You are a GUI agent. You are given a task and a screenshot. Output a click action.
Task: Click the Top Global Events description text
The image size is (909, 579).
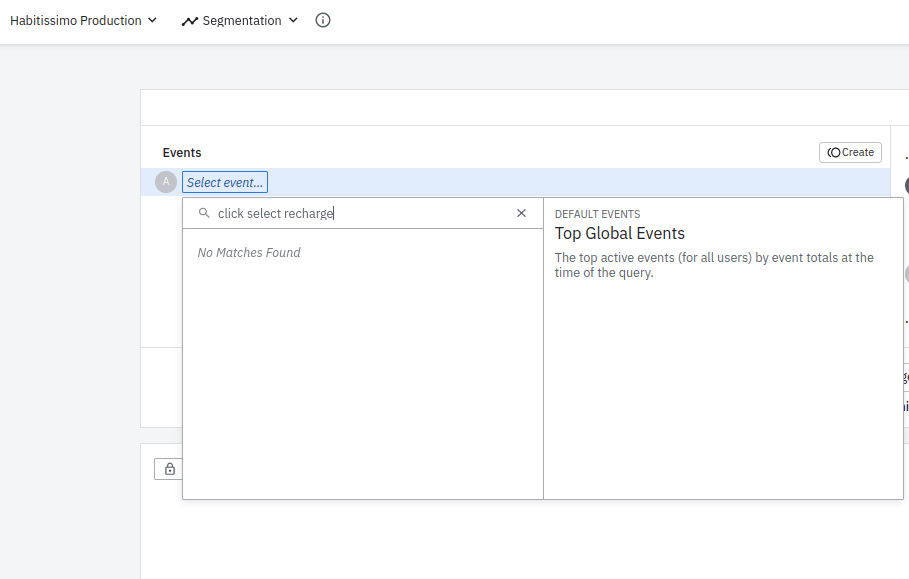(x=714, y=265)
